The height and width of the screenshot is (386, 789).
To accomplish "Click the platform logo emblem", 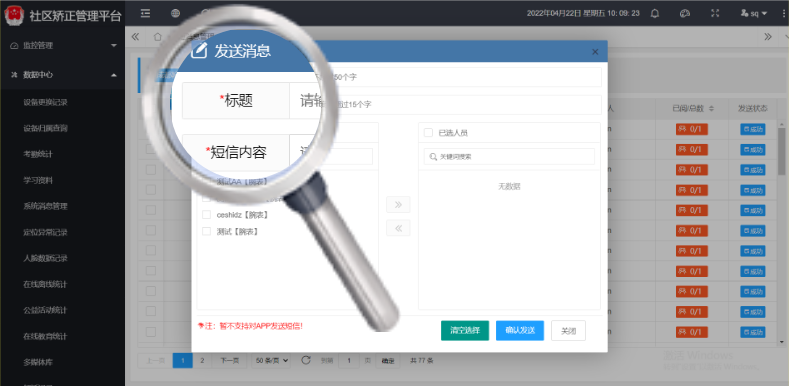I will (x=14, y=15).
